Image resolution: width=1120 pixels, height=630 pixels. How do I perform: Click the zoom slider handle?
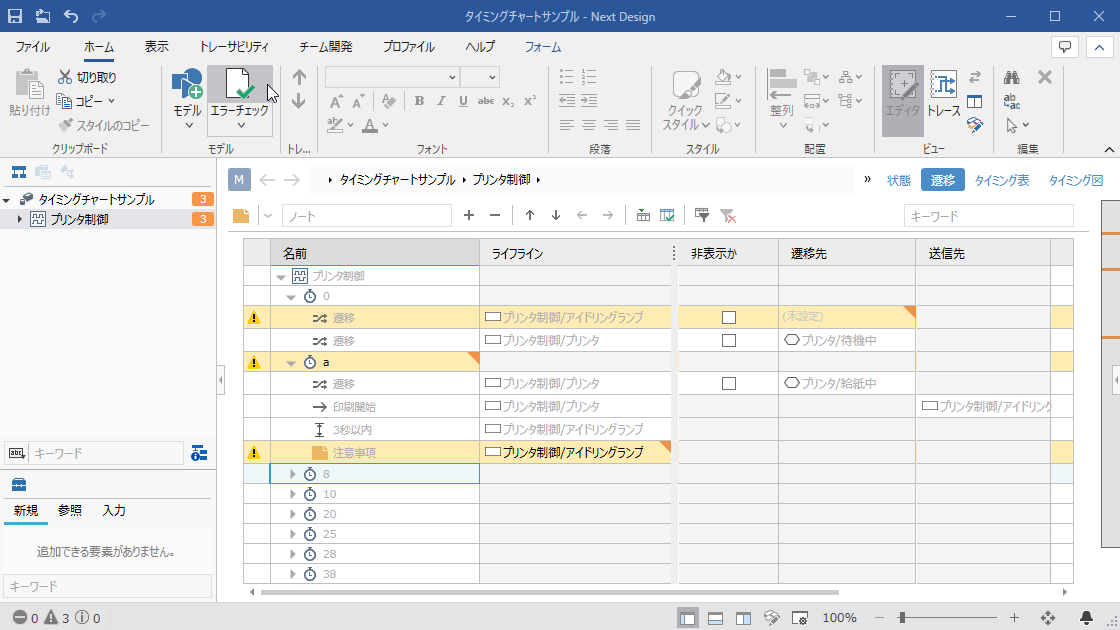[902, 618]
